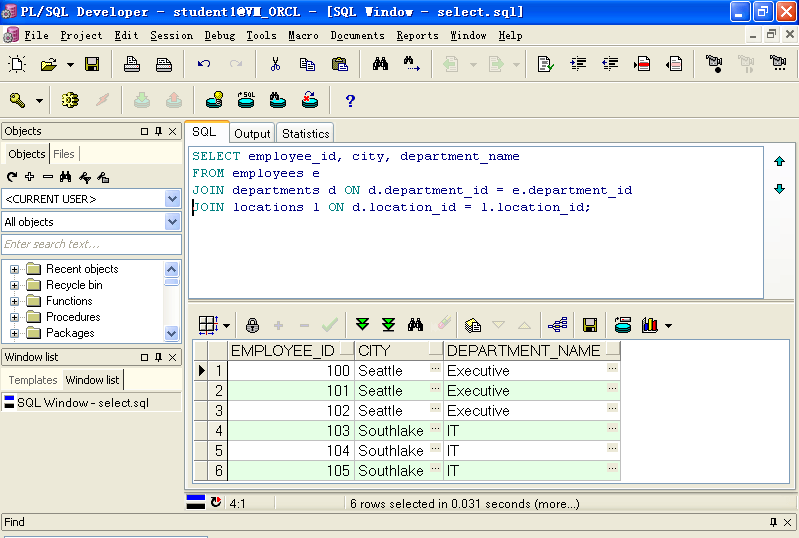Open the <CURRENT USER> dropdown

[172, 198]
